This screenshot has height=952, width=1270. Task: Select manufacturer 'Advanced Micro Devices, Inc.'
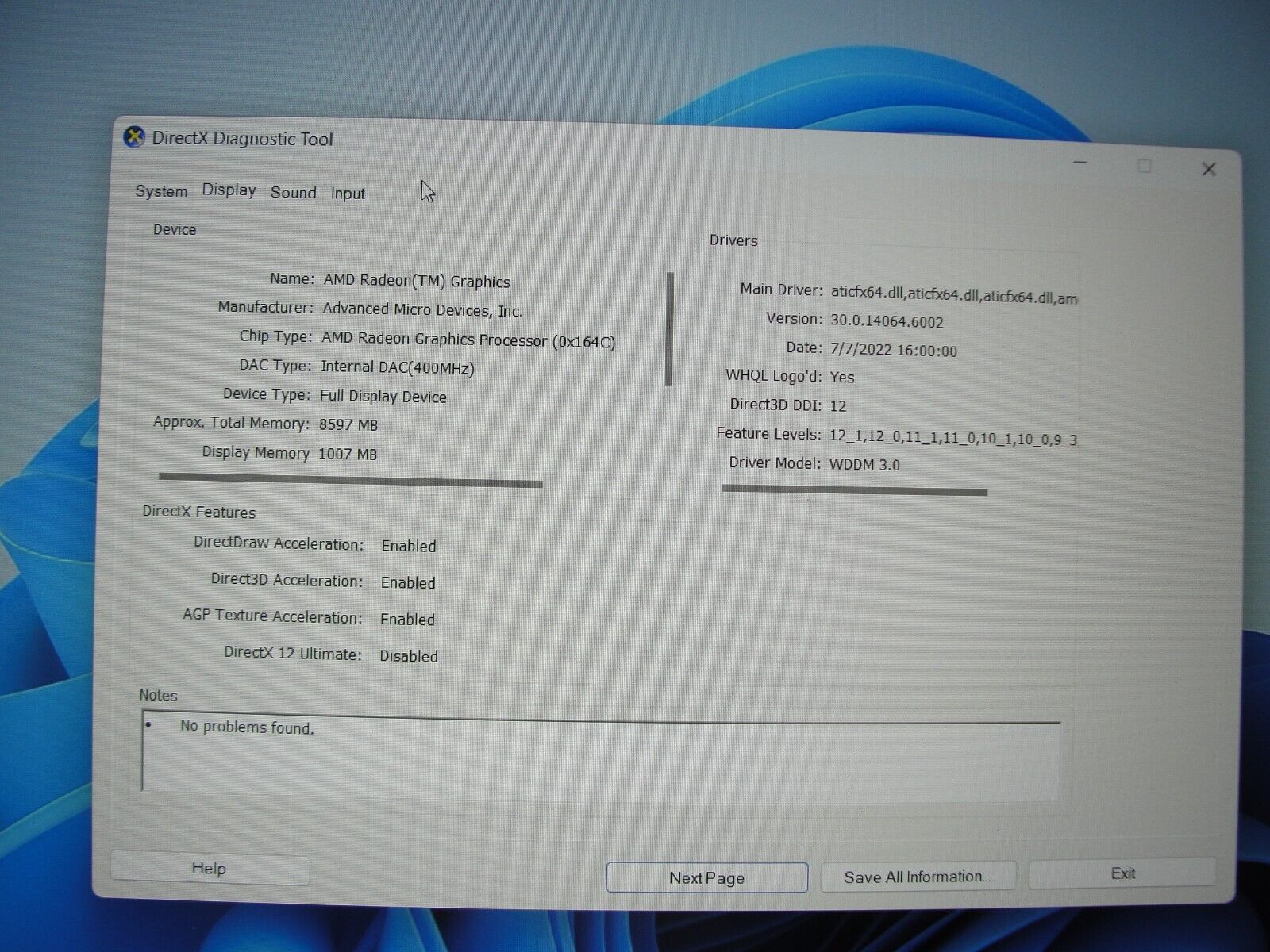(x=422, y=309)
